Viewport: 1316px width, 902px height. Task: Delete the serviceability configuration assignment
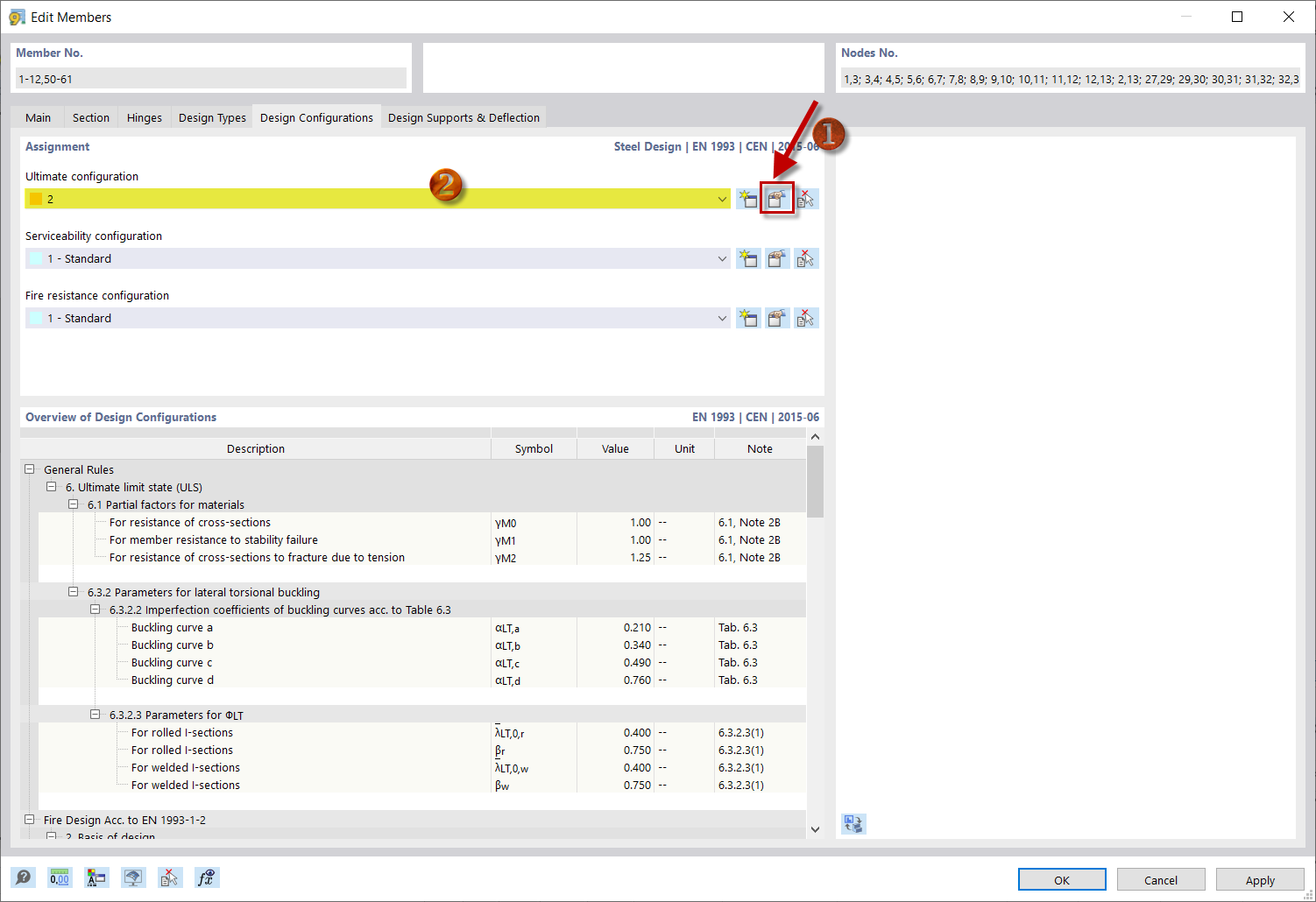pos(806,257)
